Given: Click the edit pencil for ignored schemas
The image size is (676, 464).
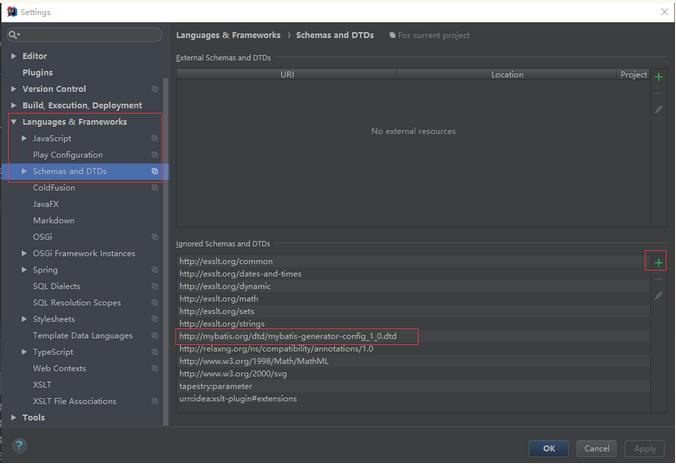Looking at the screenshot, I should [x=658, y=296].
